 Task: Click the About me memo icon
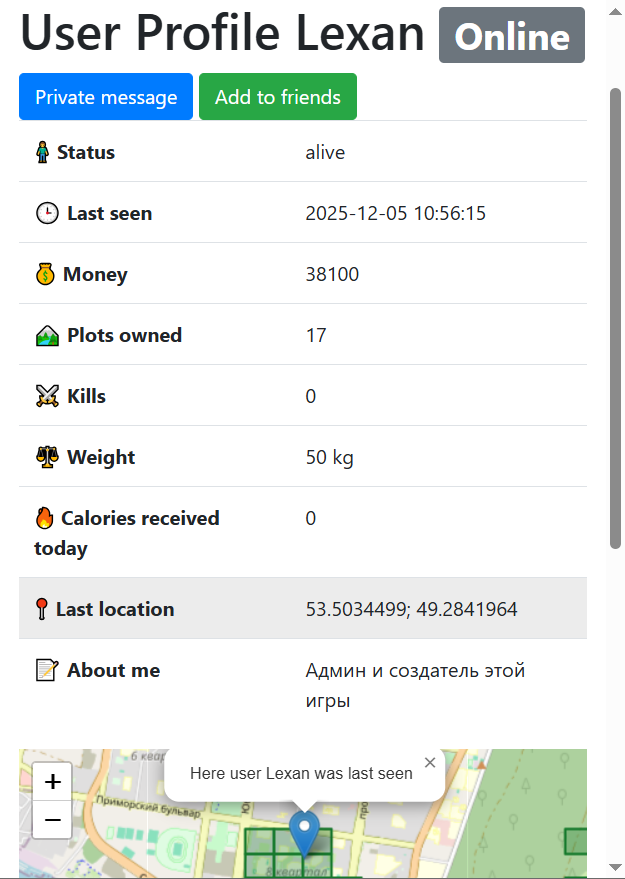point(47,671)
